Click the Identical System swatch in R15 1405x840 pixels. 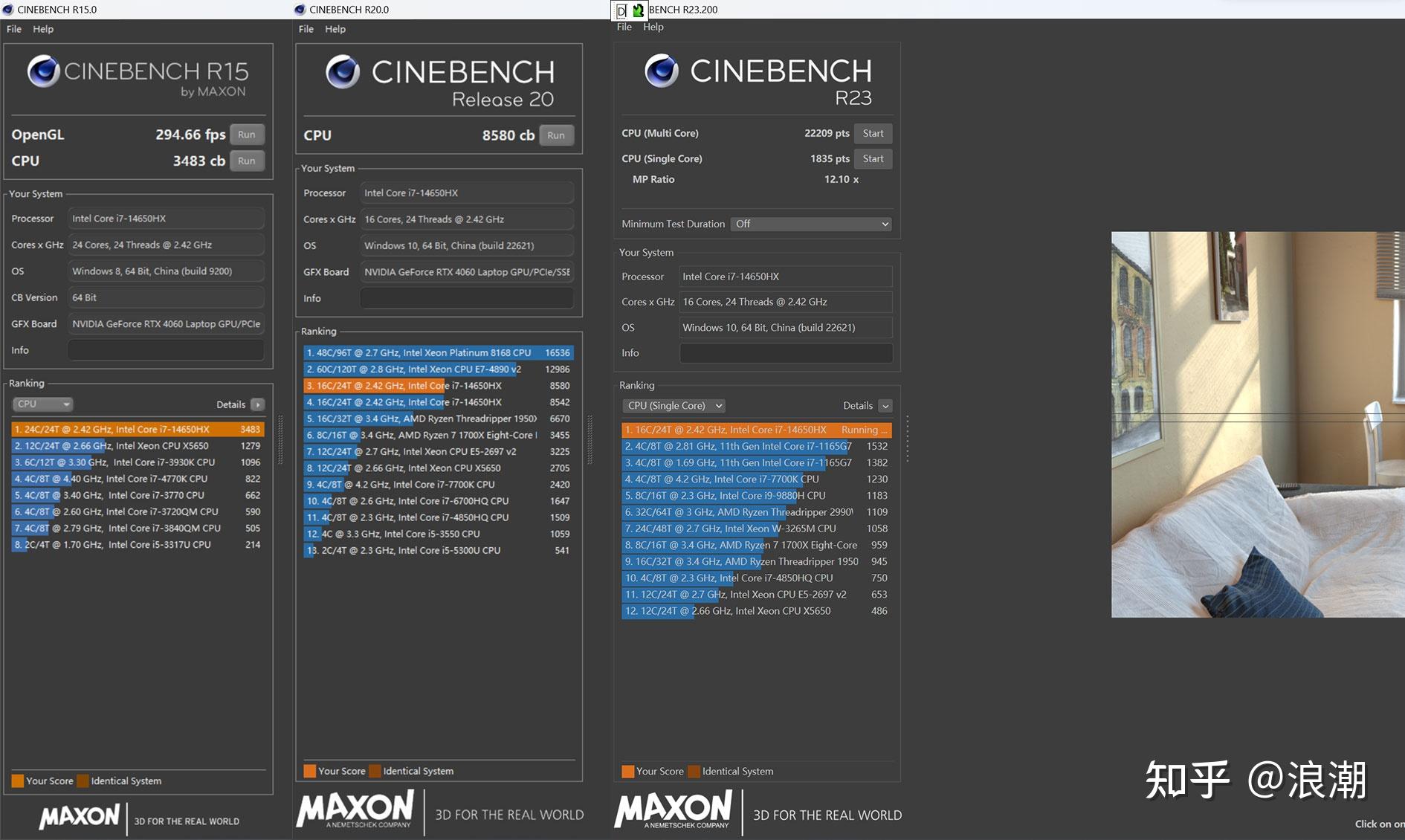(83, 781)
